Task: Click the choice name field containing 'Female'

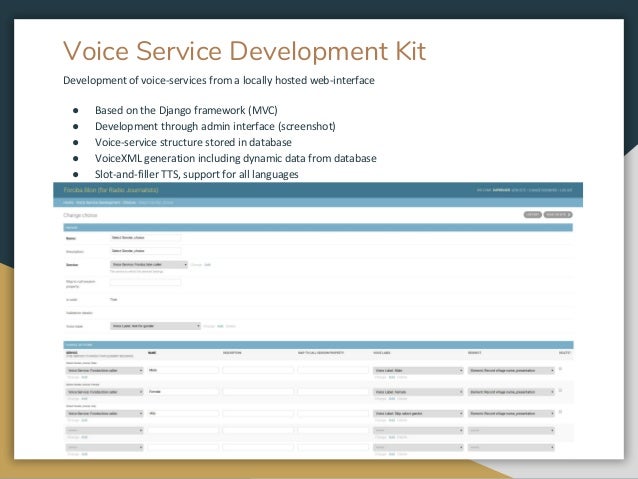Action: click(x=182, y=391)
